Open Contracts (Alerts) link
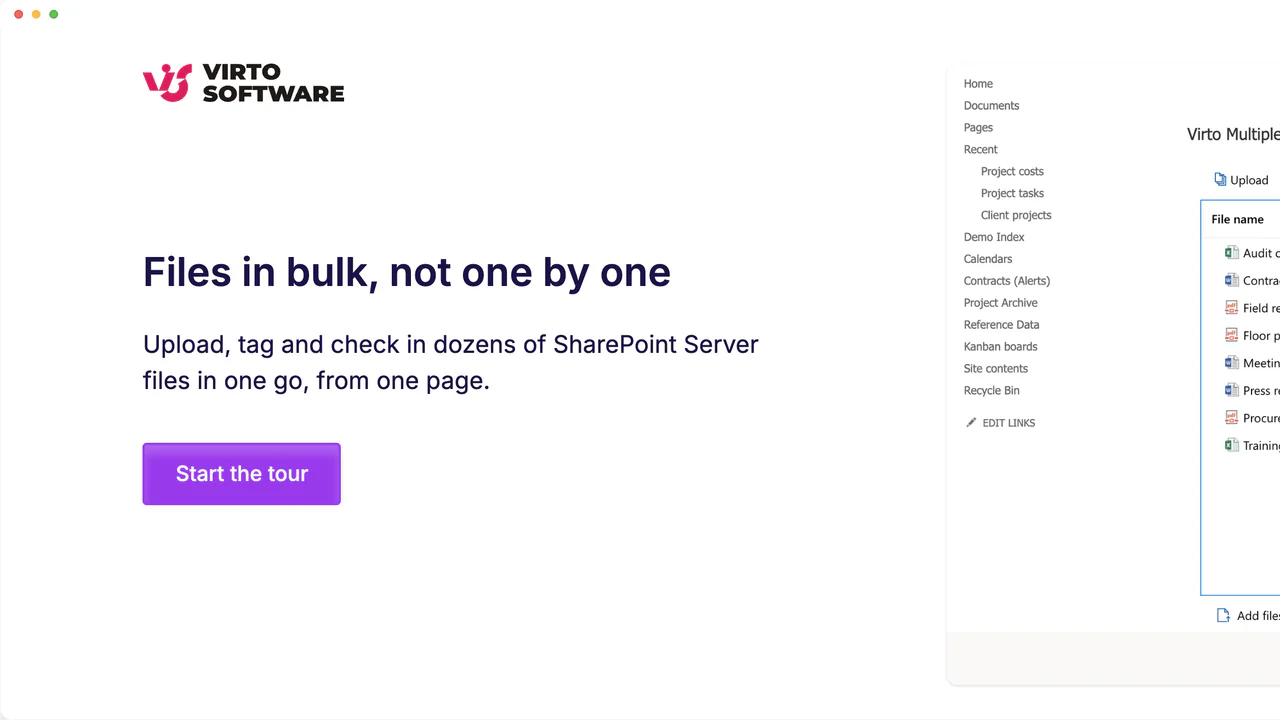The width and height of the screenshot is (1280, 720). [x=1007, y=282]
